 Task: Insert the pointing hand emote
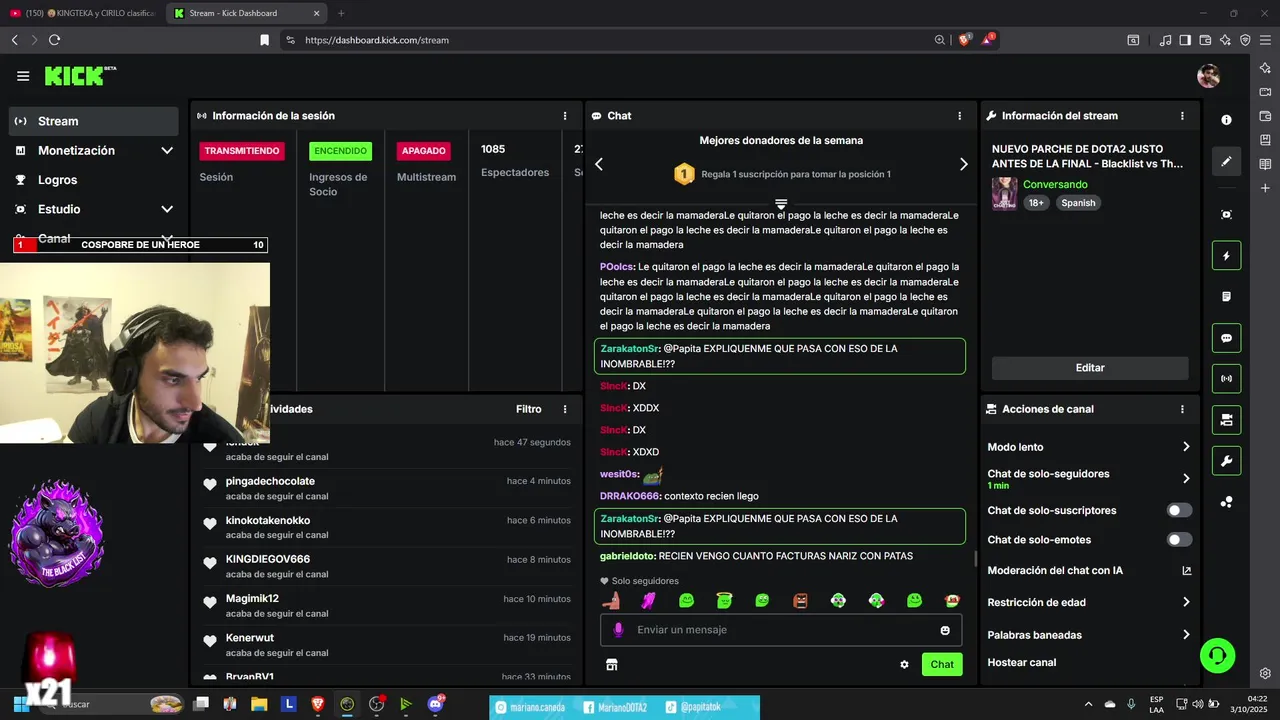pos(611,600)
